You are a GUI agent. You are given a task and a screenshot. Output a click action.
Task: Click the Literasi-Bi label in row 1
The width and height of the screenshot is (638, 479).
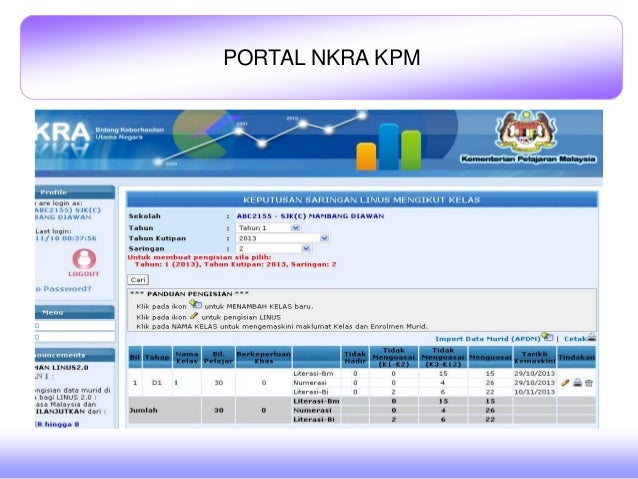click(x=310, y=392)
